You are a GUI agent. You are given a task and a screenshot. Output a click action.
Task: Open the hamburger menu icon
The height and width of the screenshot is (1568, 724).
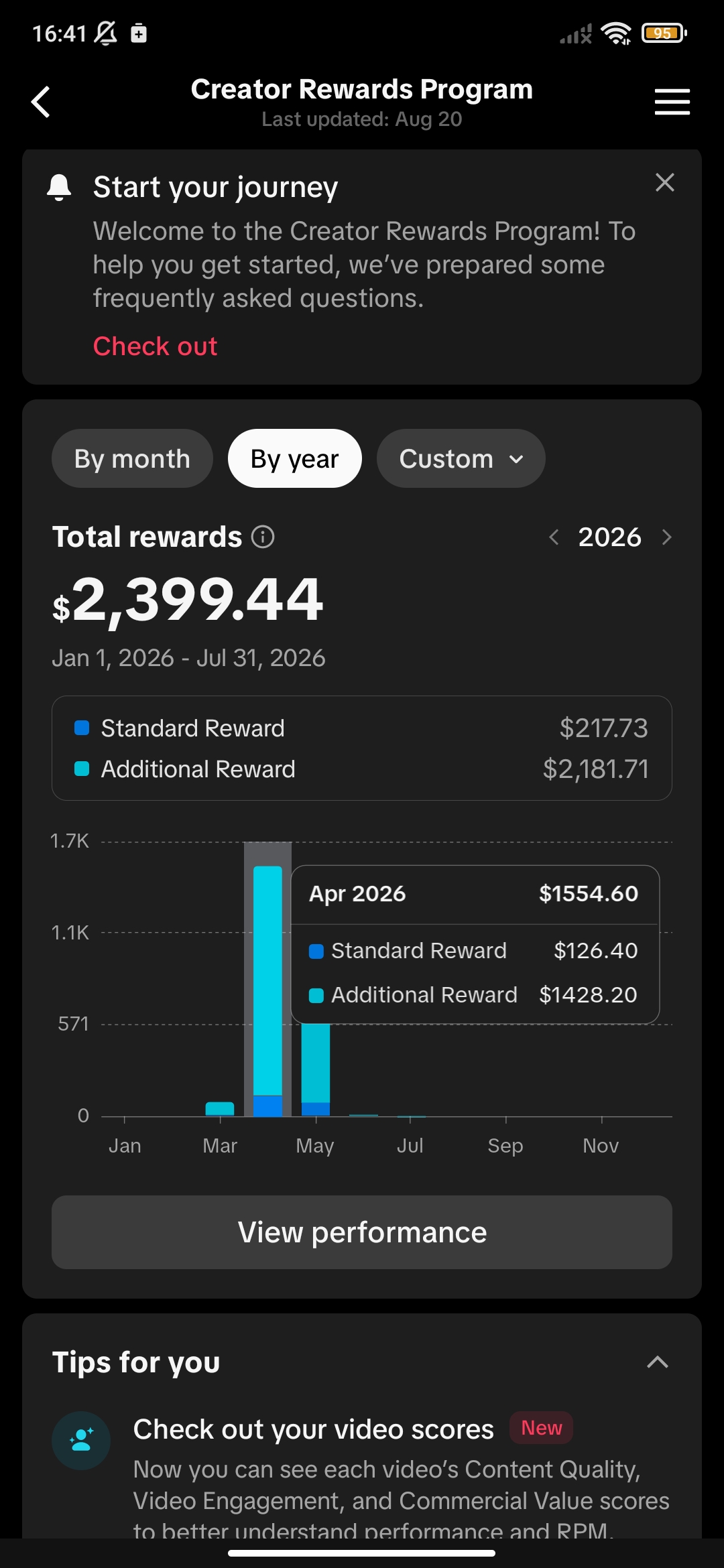pos(672,102)
